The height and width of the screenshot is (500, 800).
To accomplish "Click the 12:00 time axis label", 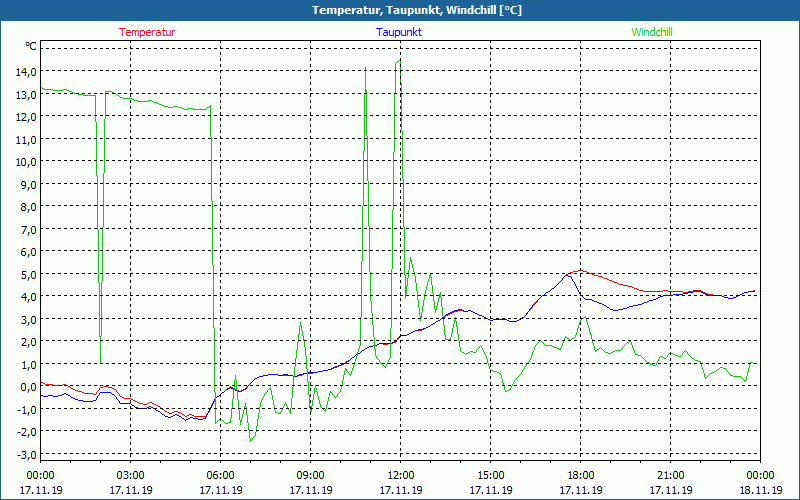I will [401, 476].
